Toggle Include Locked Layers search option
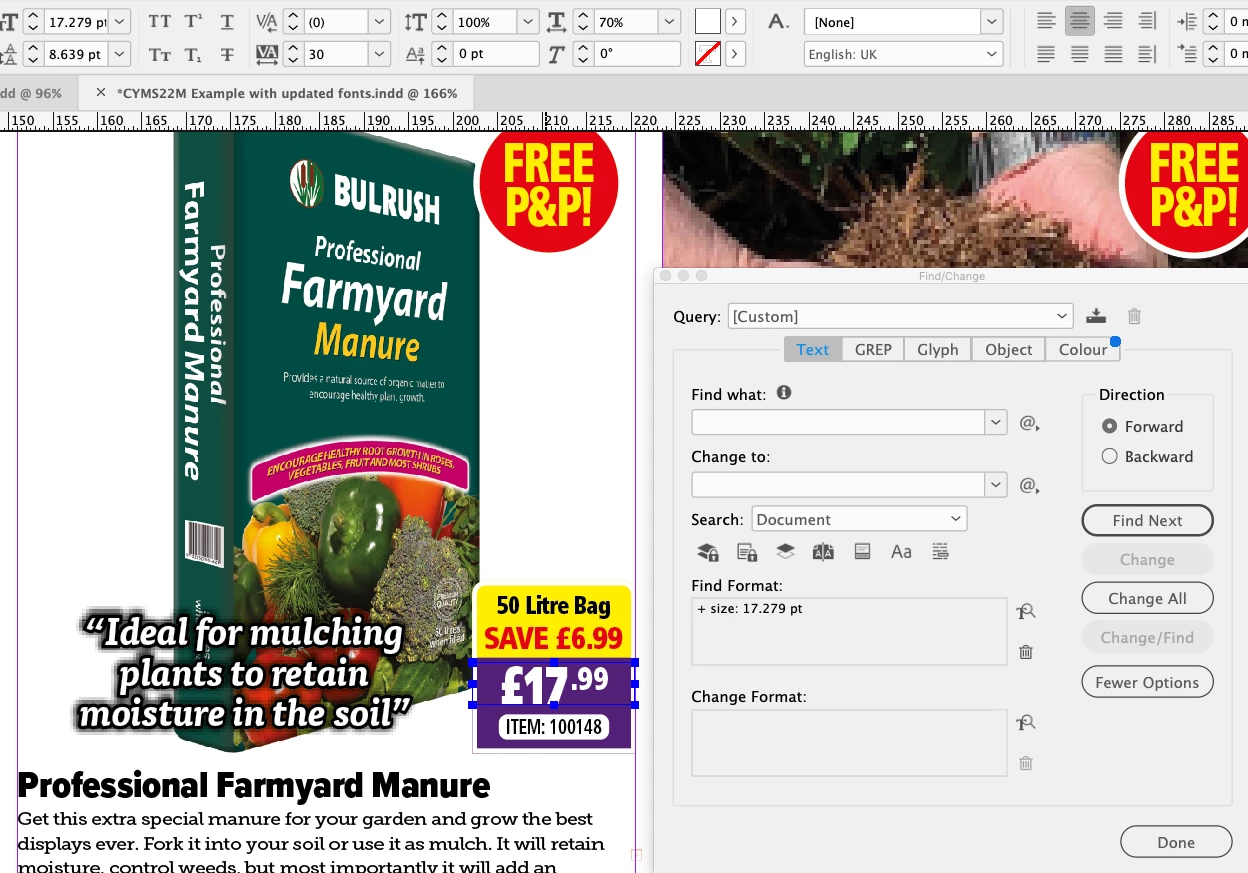Viewport: 1248px width, 873px height. (708, 551)
